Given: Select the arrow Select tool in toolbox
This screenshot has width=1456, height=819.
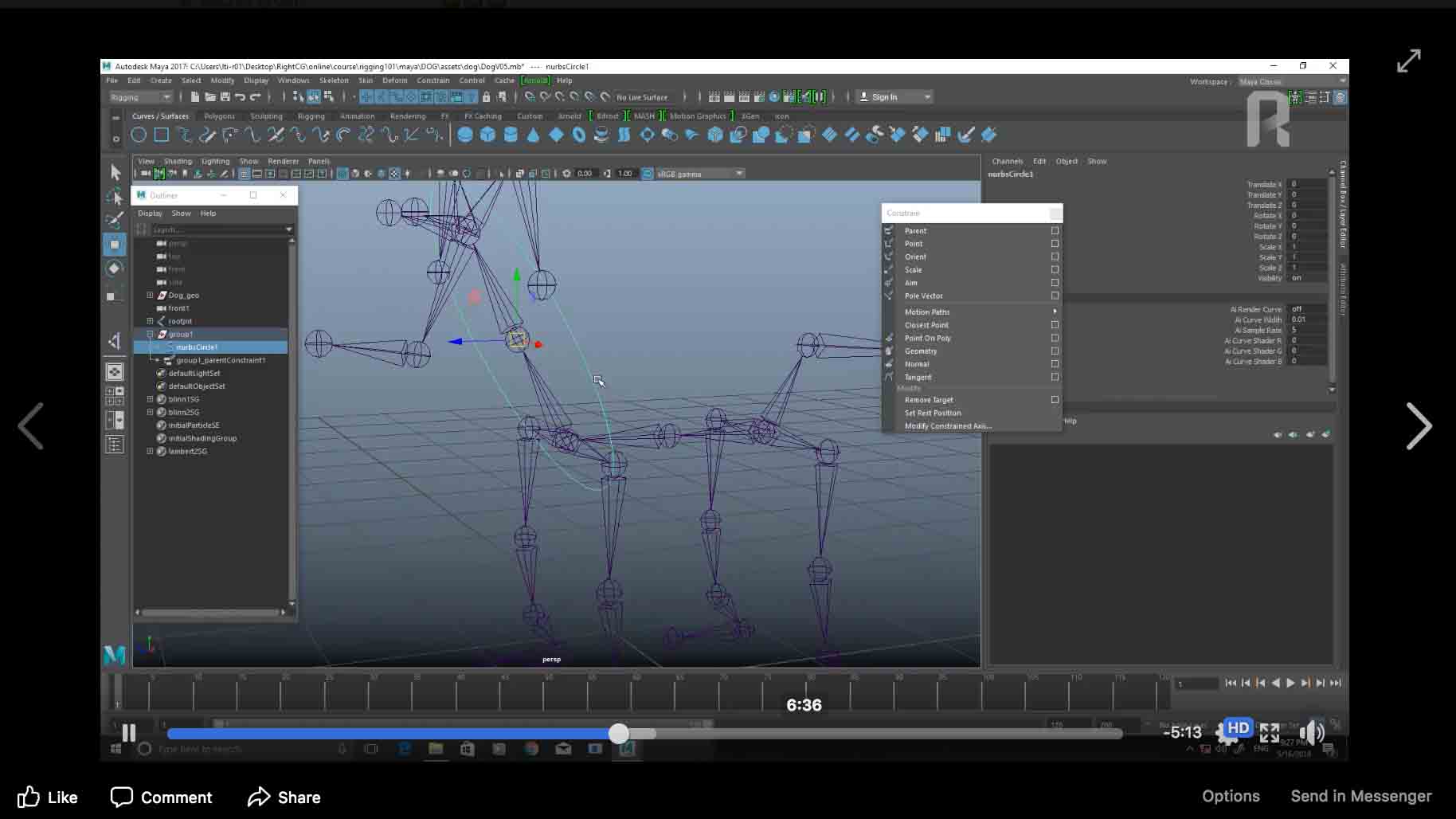Looking at the screenshot, I should pos(115,172).
